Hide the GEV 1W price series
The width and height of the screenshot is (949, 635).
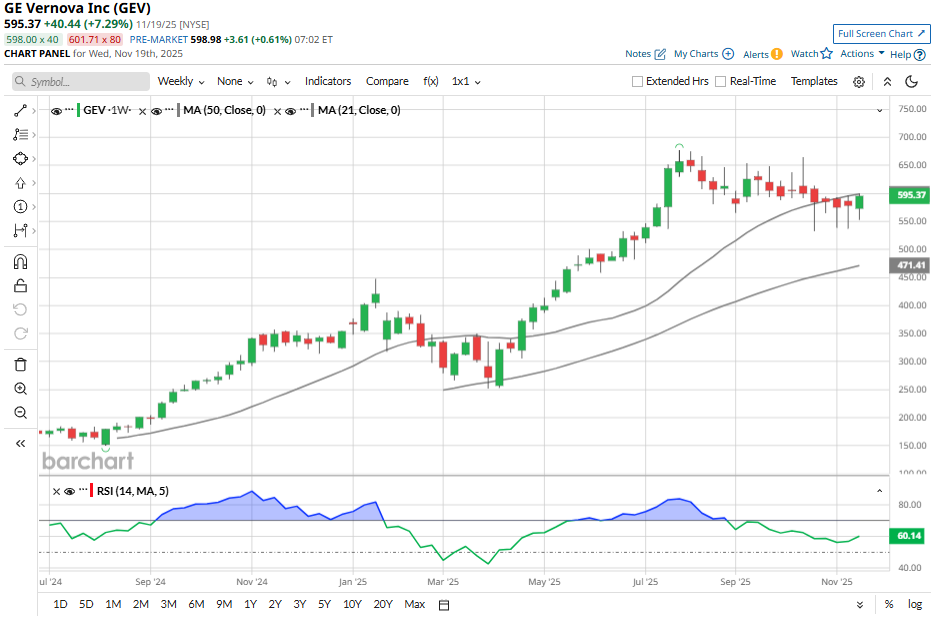pos(56,111)
